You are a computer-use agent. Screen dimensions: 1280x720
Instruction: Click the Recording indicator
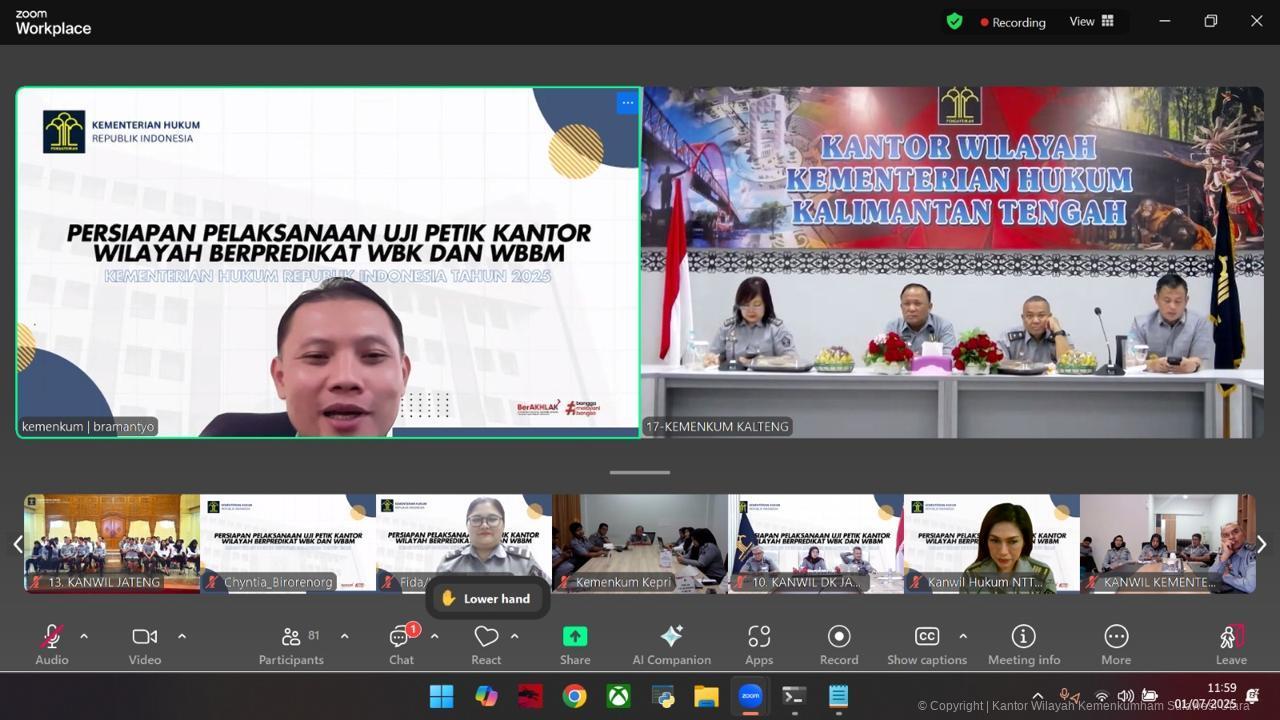tap(1012, 22)
